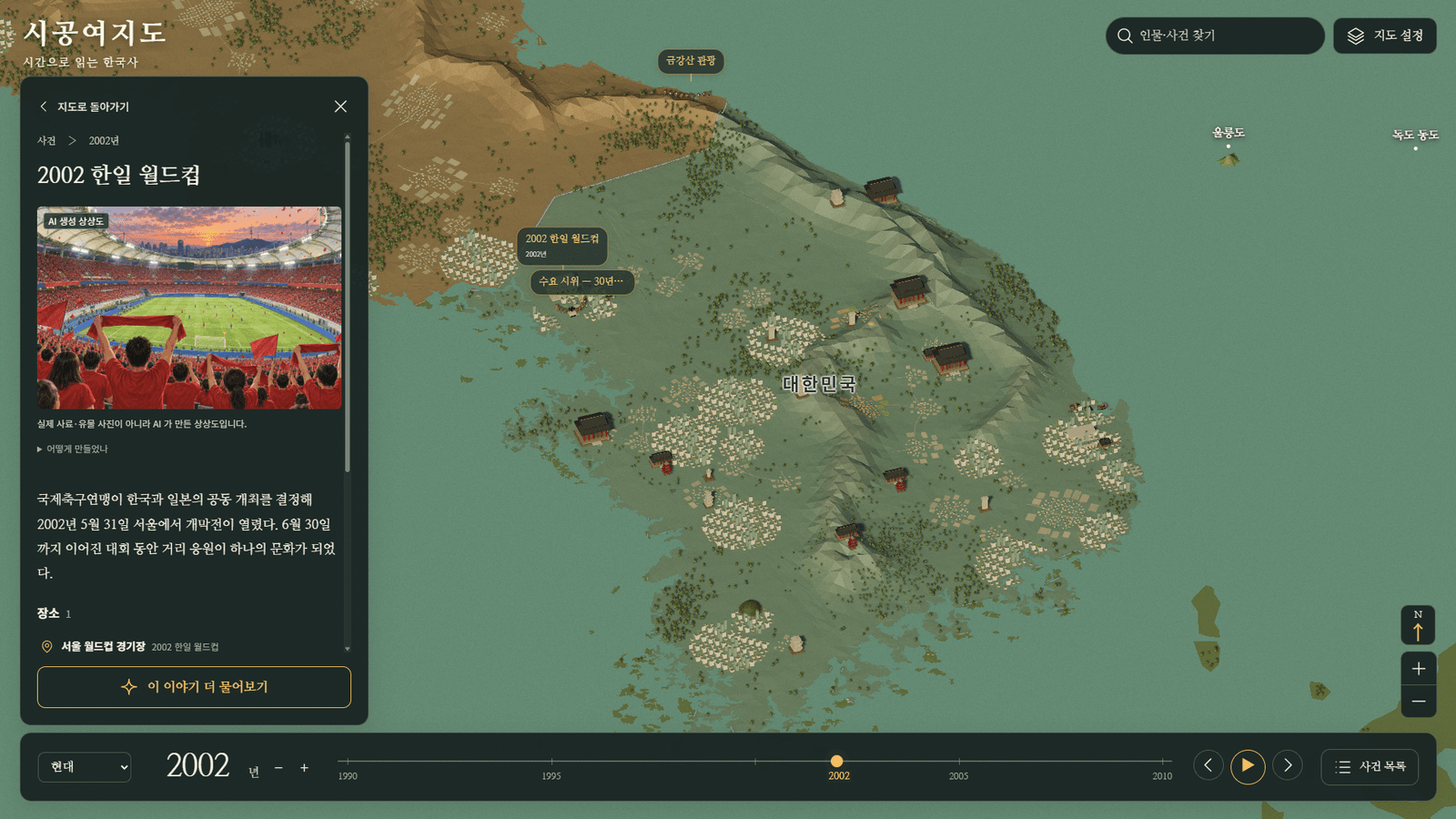Screen dimensions: 1456x819
Task: Go to the previous event arrow
Action: point(1208,765)
